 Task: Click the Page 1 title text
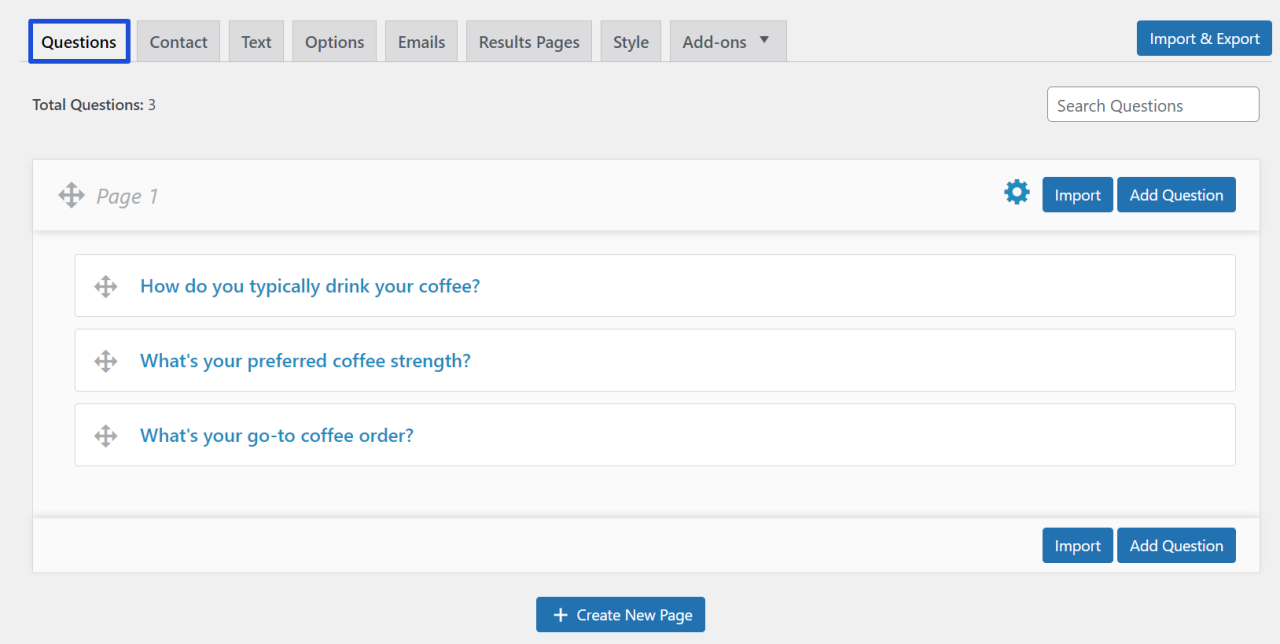pos(127,196)
